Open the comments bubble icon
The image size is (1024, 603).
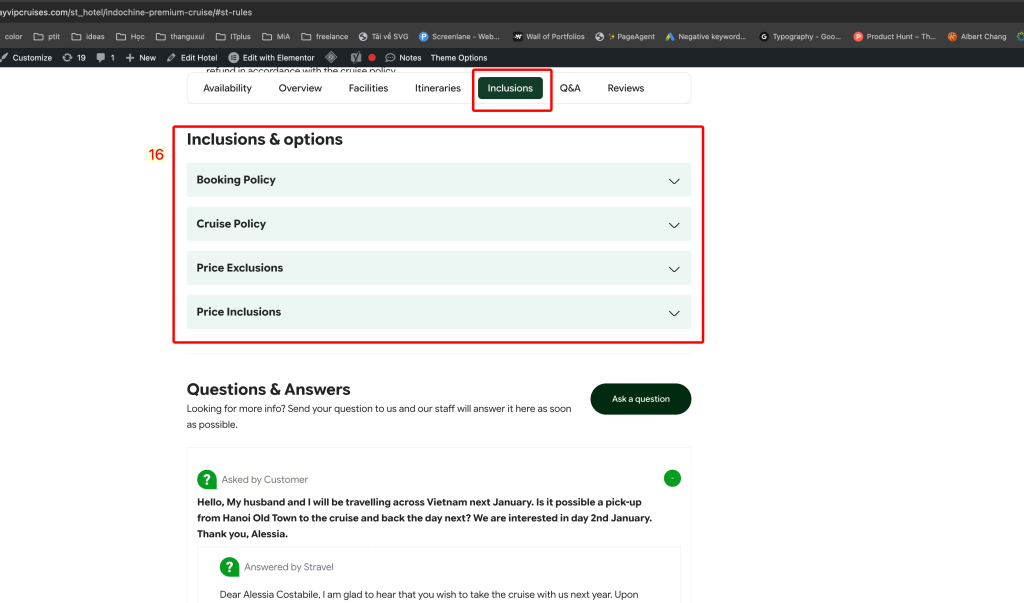click(x=100, y=58)
